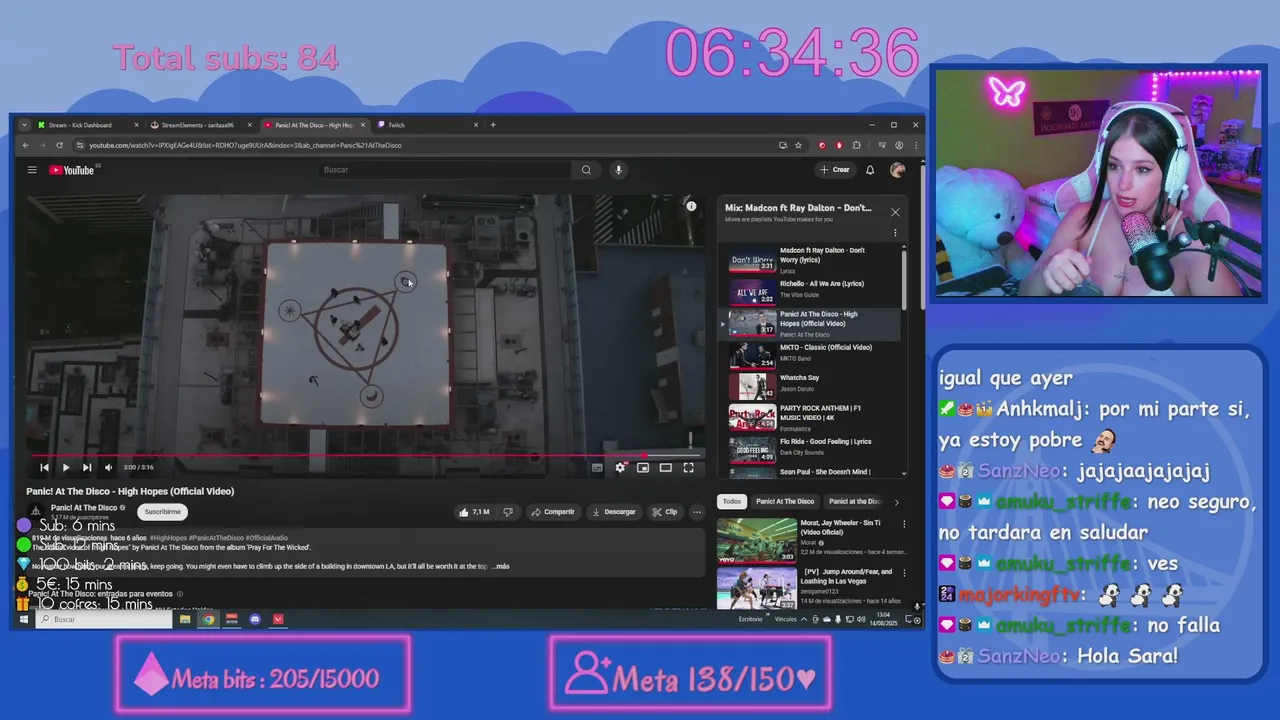Like the High Hopes video
This screenshot has height=720, width=1280.
pos(474,512)
